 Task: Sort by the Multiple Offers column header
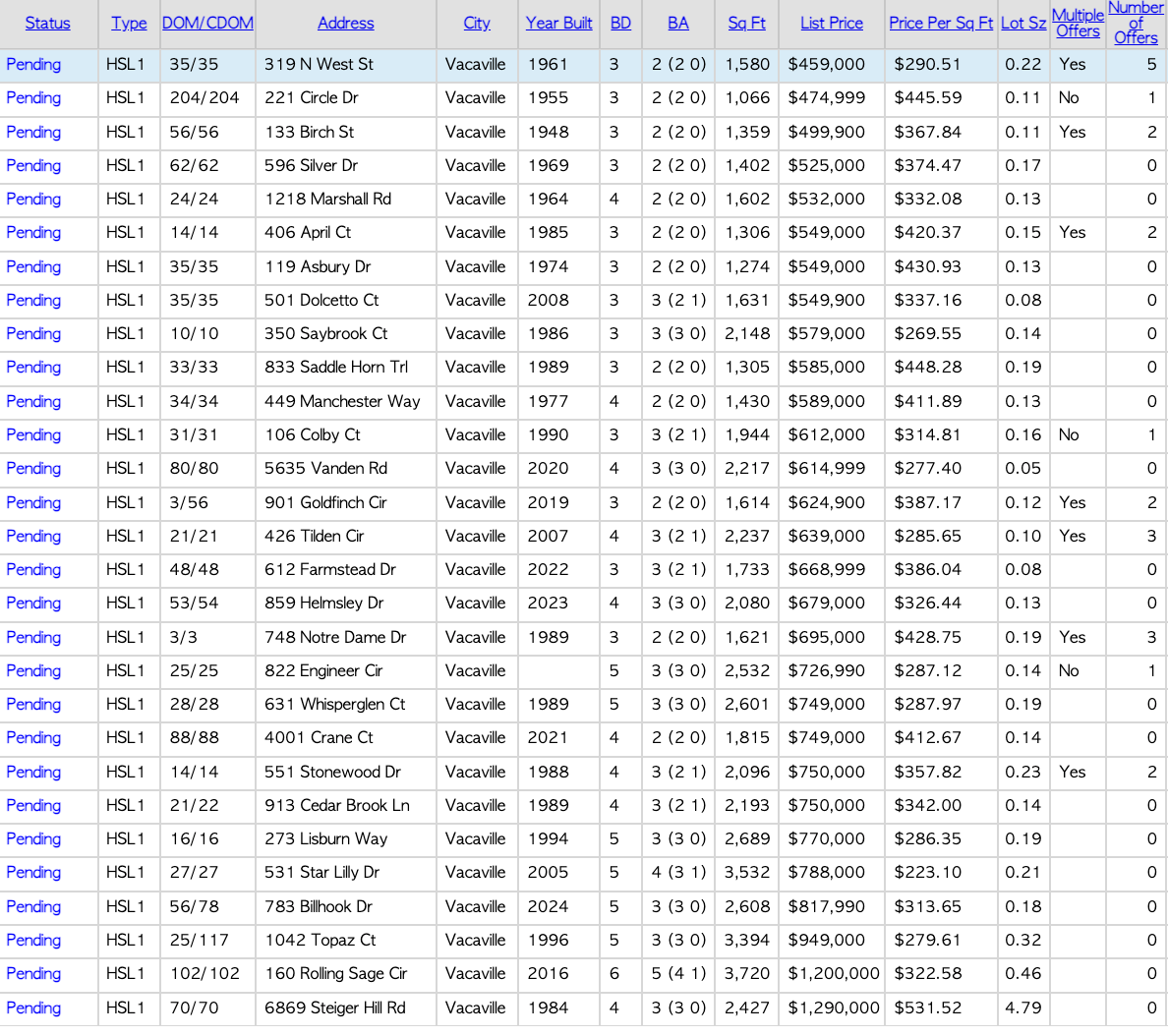[x=1078, y=23]
